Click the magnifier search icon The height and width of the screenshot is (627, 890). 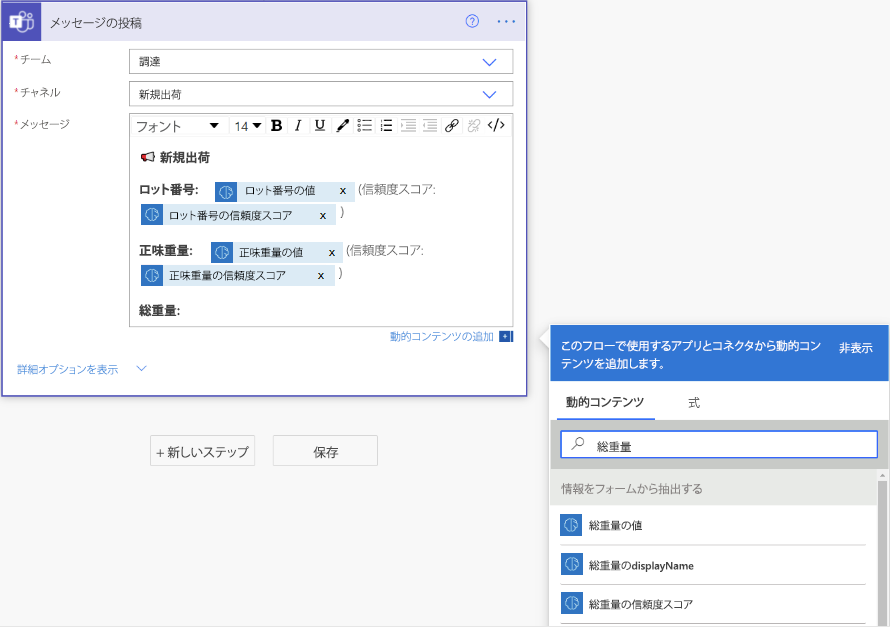(578, 444)
